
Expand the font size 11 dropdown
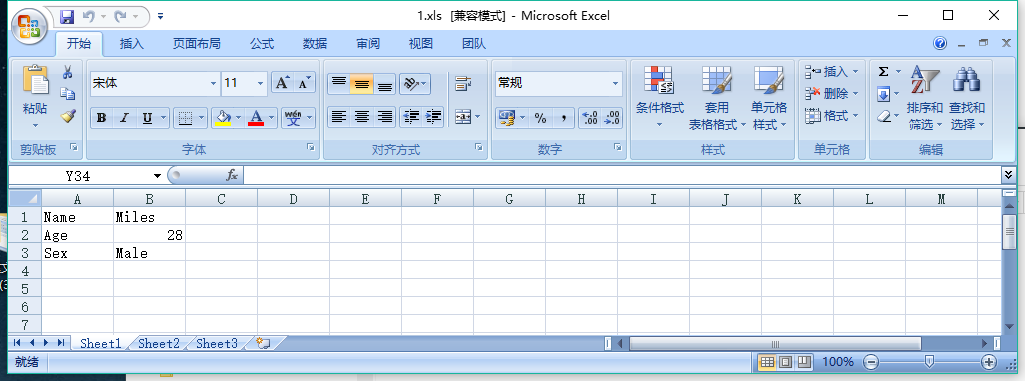coord(260,84)
